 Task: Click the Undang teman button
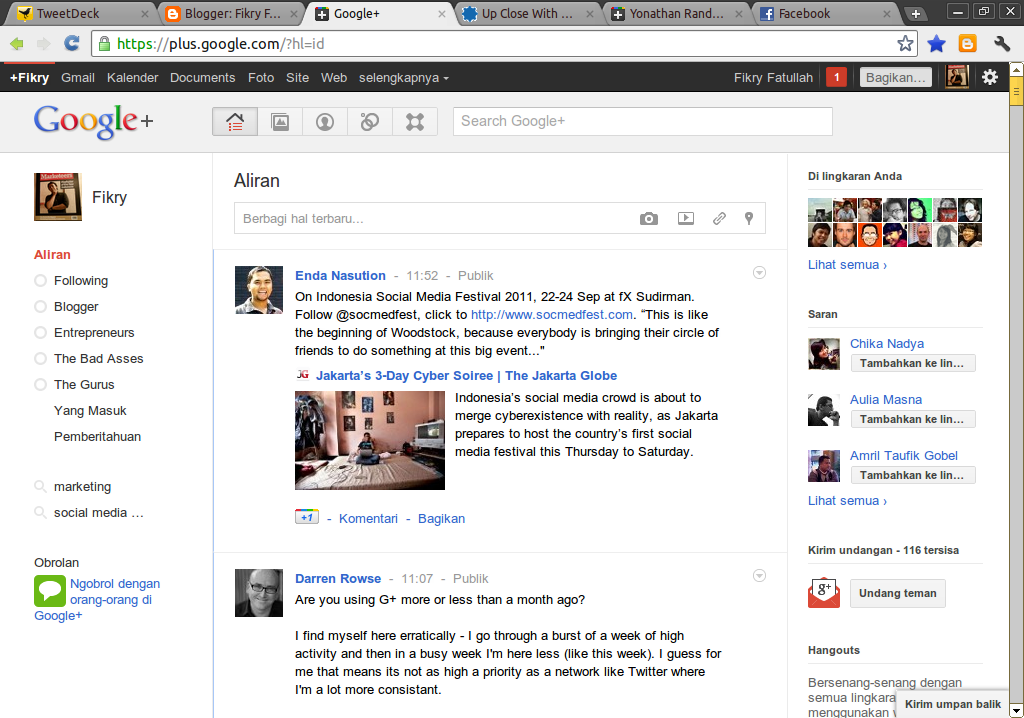pos(897,593)
